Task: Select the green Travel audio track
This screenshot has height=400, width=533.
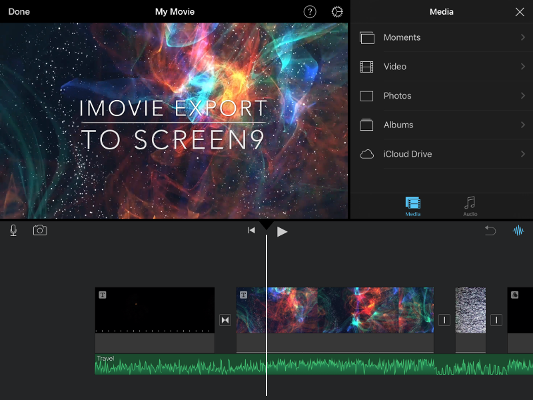Action: click(314, 365)
